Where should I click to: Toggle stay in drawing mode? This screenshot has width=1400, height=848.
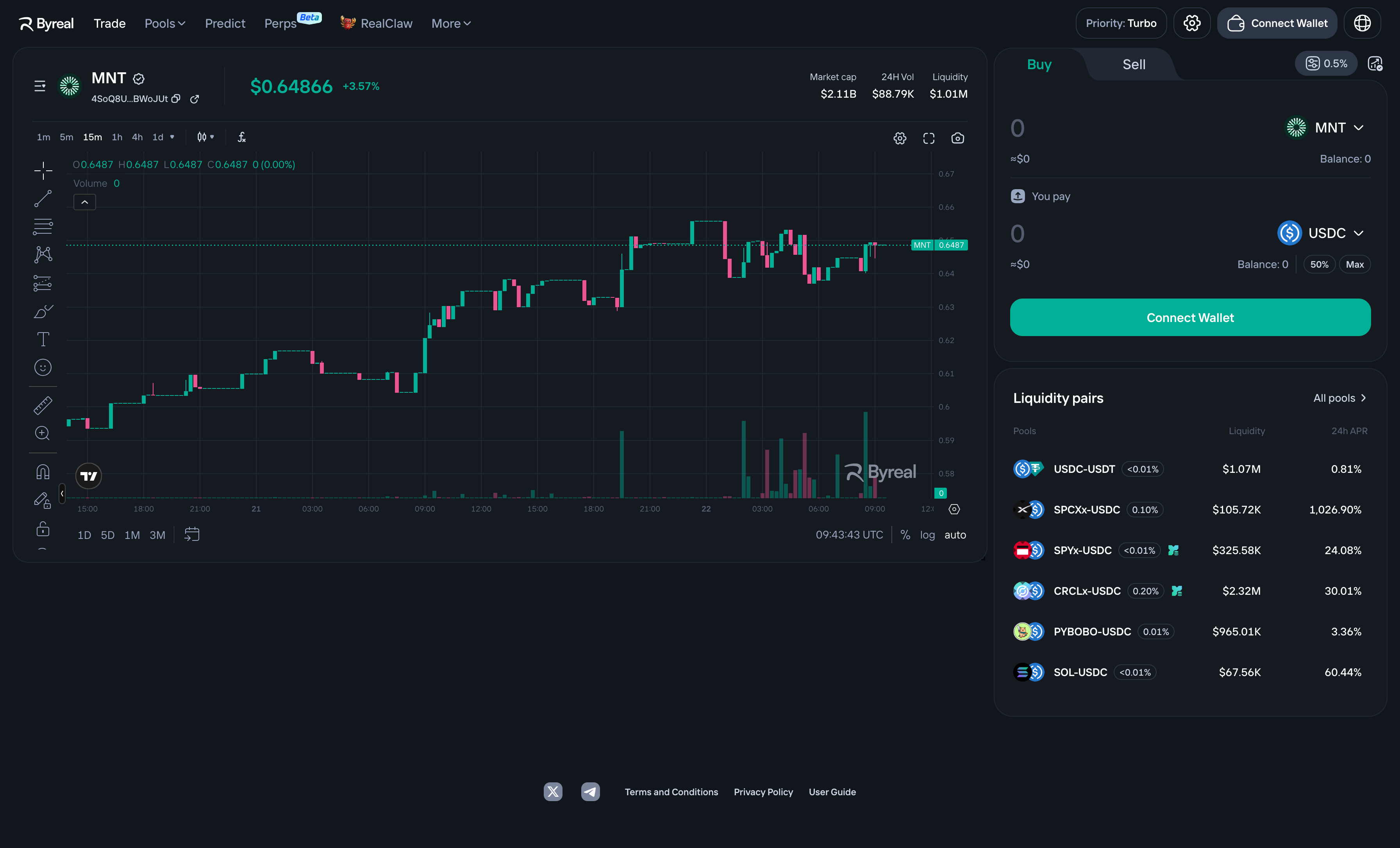click(43, 500)
